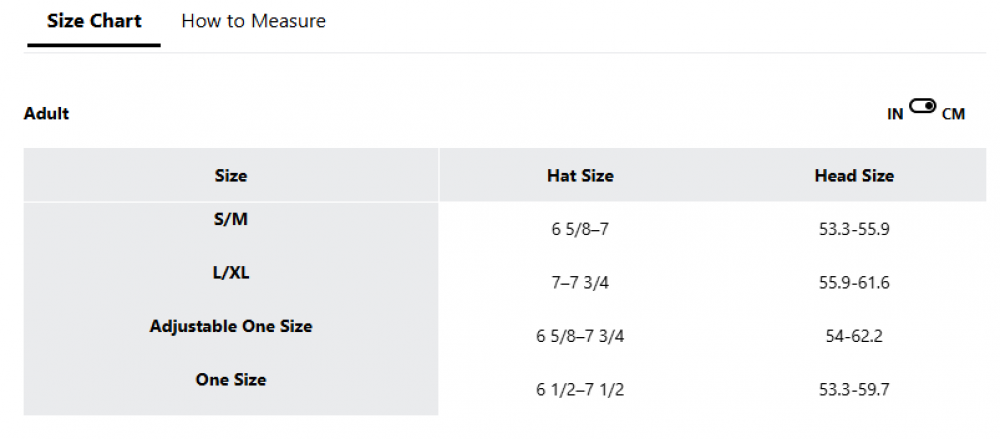Click the 7–7 3/4 hat size cell

[580, 282]
